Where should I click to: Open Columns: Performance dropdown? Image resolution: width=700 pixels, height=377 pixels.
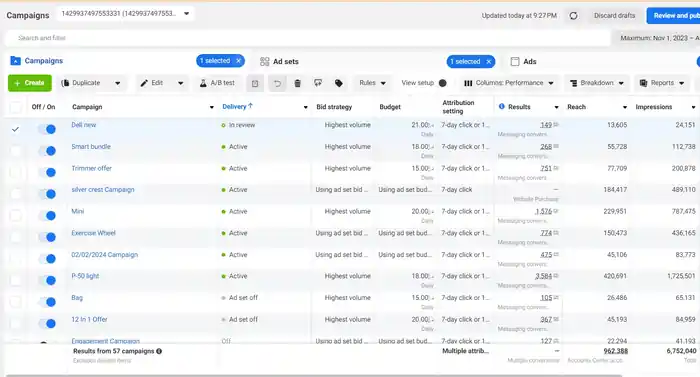[x=508, y=83]
